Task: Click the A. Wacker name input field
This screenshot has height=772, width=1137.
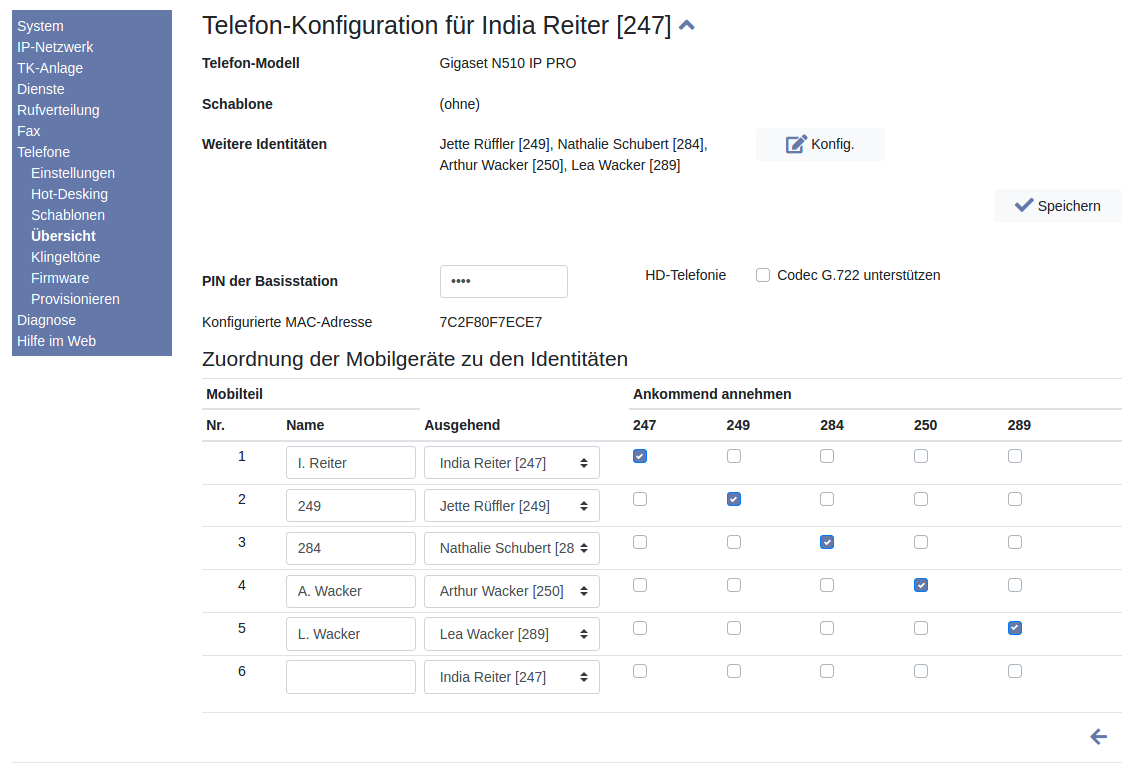Action: 350,591
